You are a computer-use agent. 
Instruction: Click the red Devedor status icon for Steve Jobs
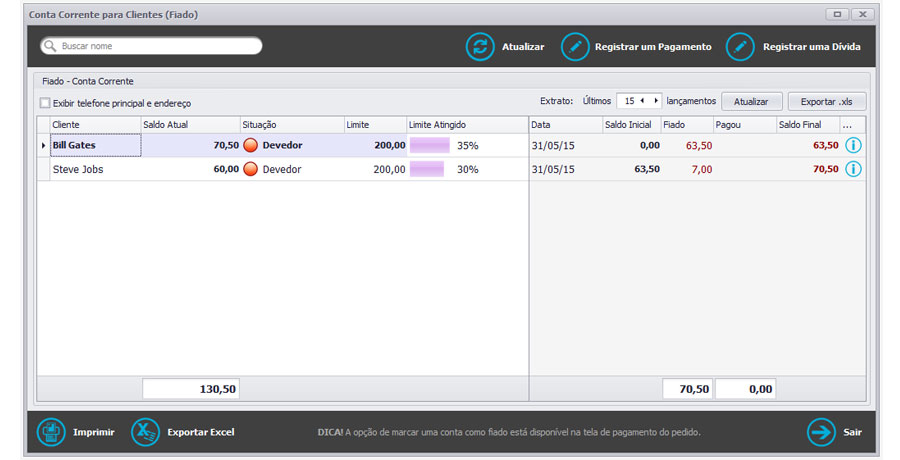tap(250, 169)
